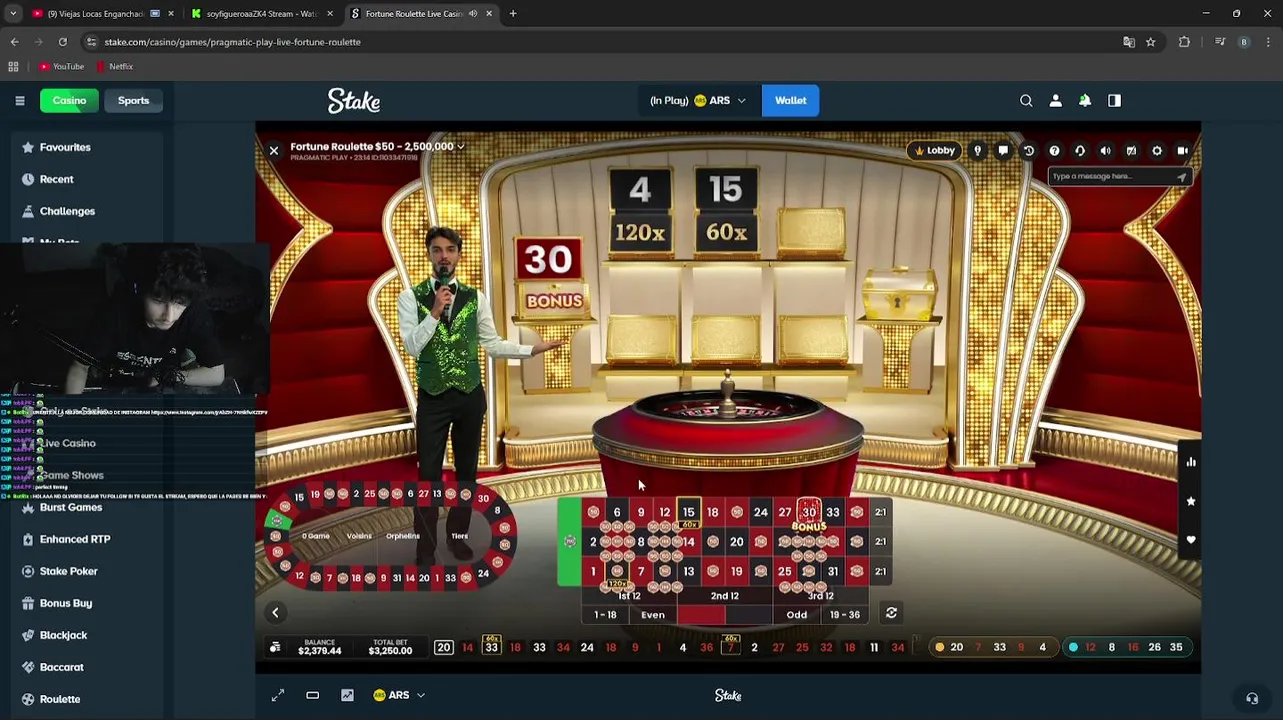The width and height of the screenshot is (1283, 720).
Task: Expand Fortune Roulette table limits dropdown
Action: tap(378, 146)
